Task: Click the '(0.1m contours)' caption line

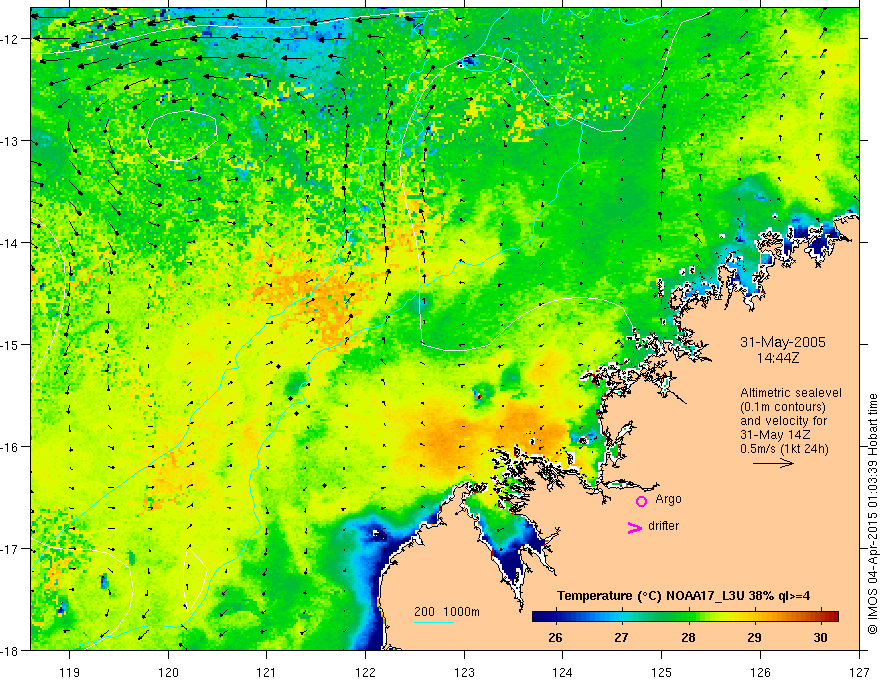Action: 782,407
